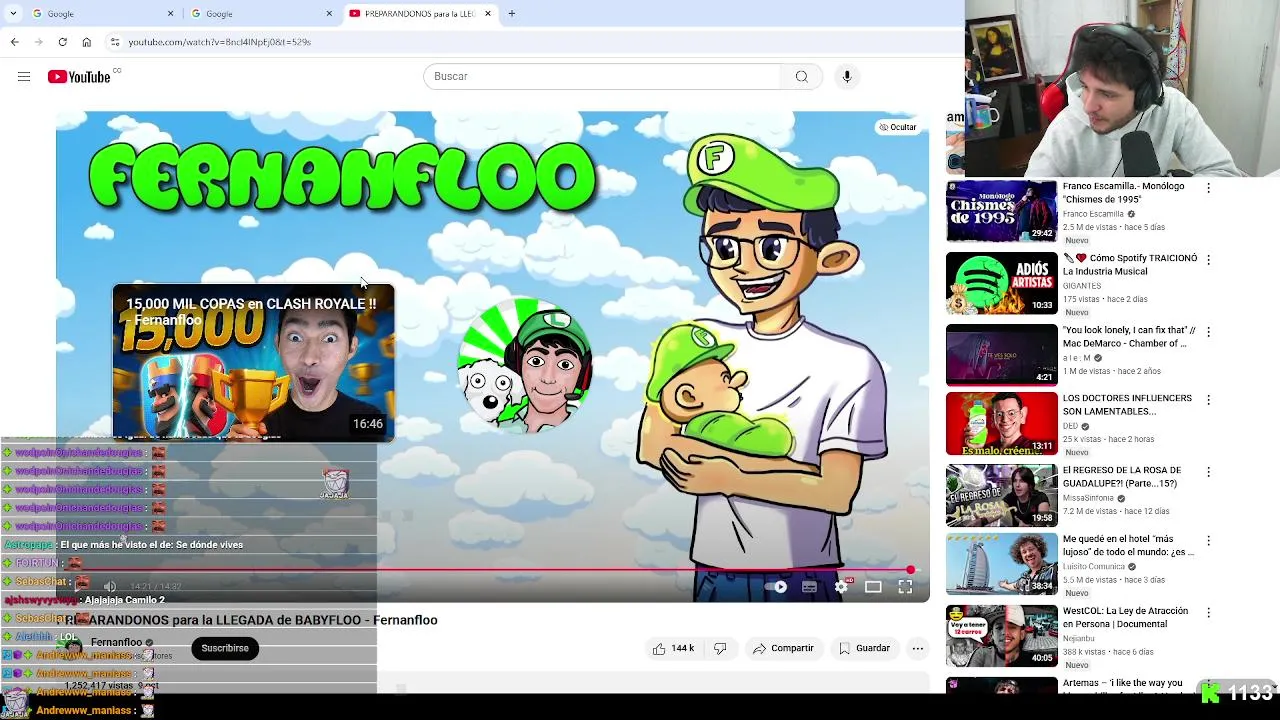Open Cómo Spotify TRAICIONÓ video title
Image resolution: width=1280 pixels, height=720 pixels.
point(1130,265)
